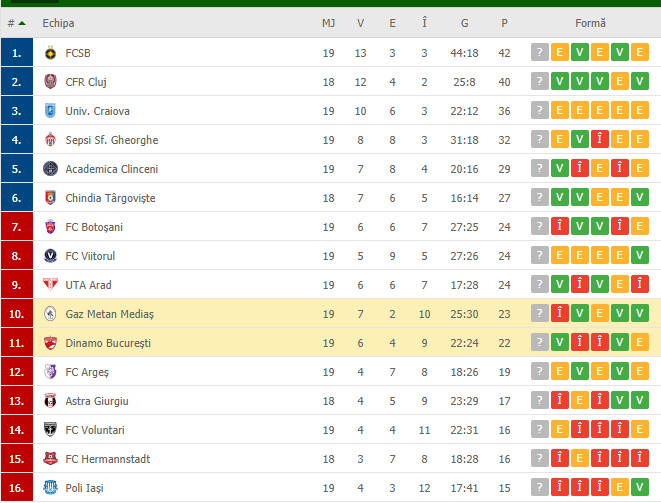This screenshot has width=661, height=503.
Task: Click FCSB's grey question mark form box
Action: (x=540, y=53)
